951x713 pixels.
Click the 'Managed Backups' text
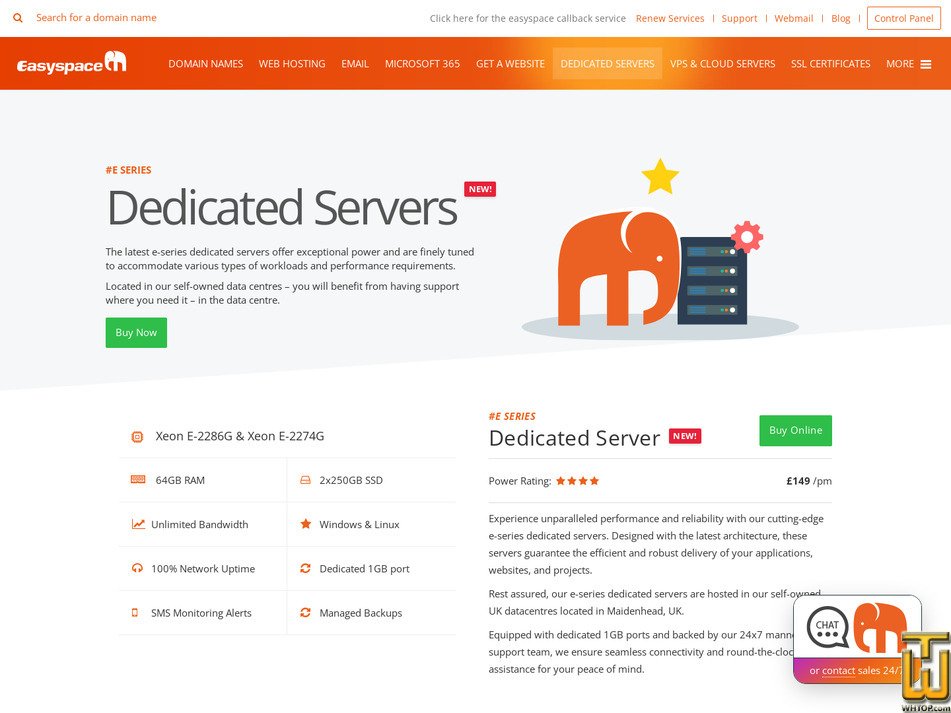pos(361,613)
